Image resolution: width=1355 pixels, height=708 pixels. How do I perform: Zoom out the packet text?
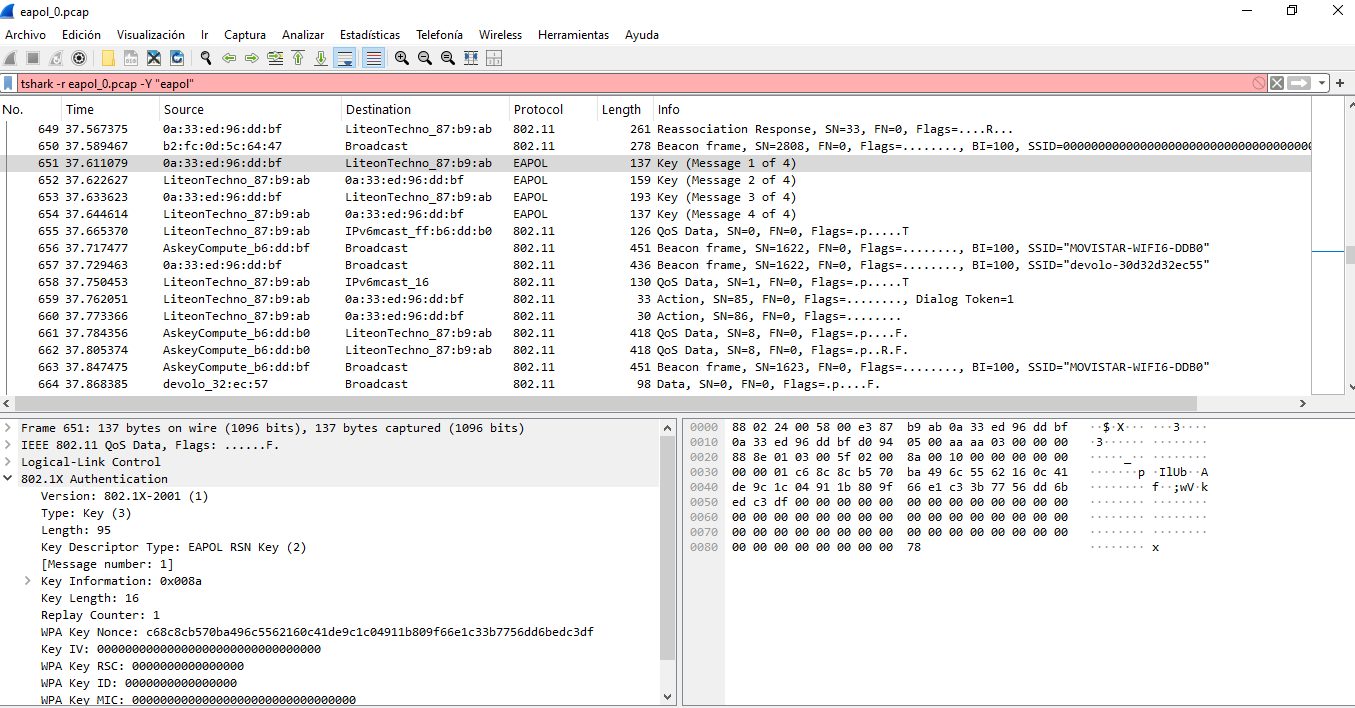point(425,58)
